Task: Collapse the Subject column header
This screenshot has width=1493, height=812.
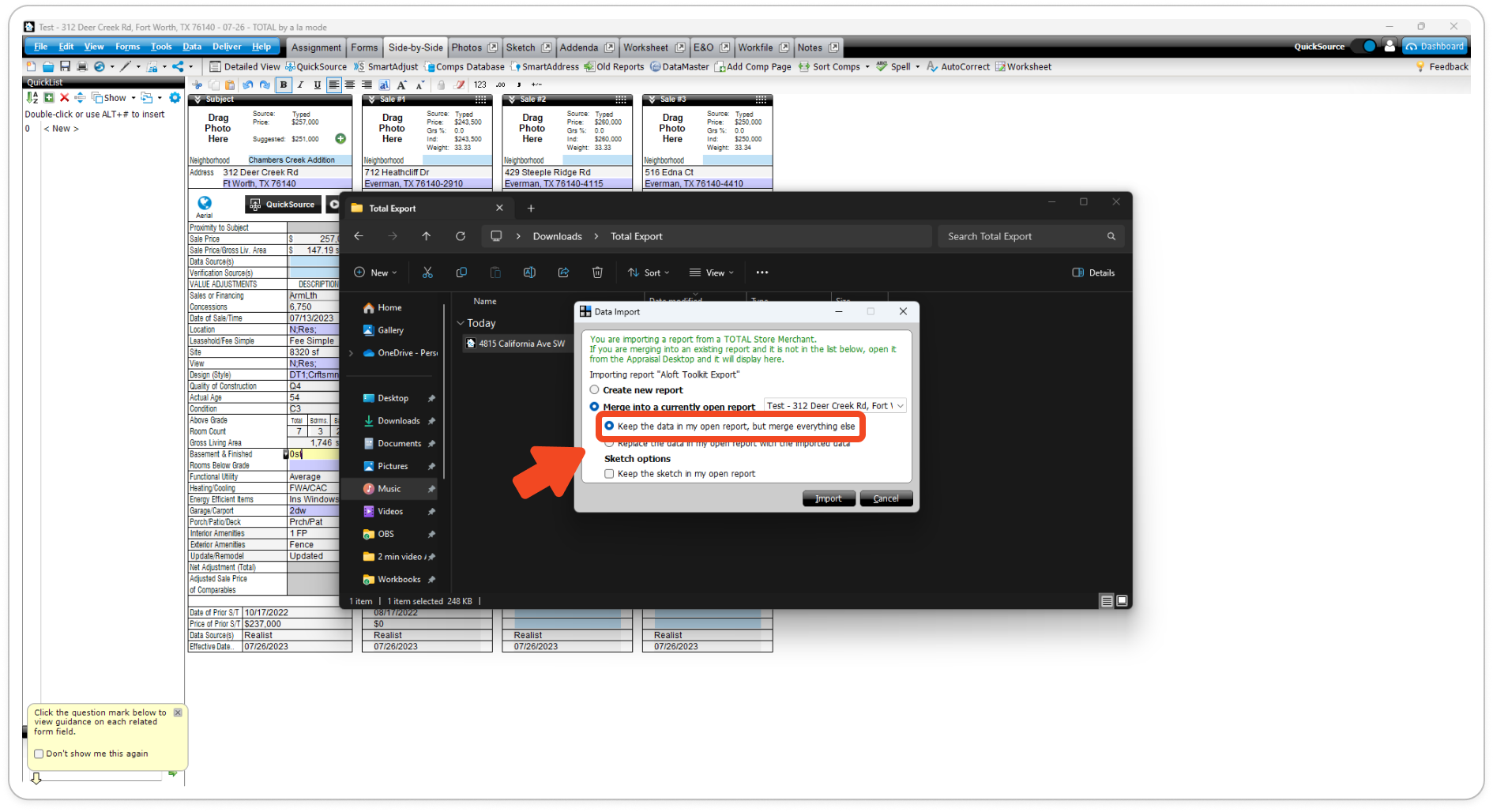Action: coord(197,100)
